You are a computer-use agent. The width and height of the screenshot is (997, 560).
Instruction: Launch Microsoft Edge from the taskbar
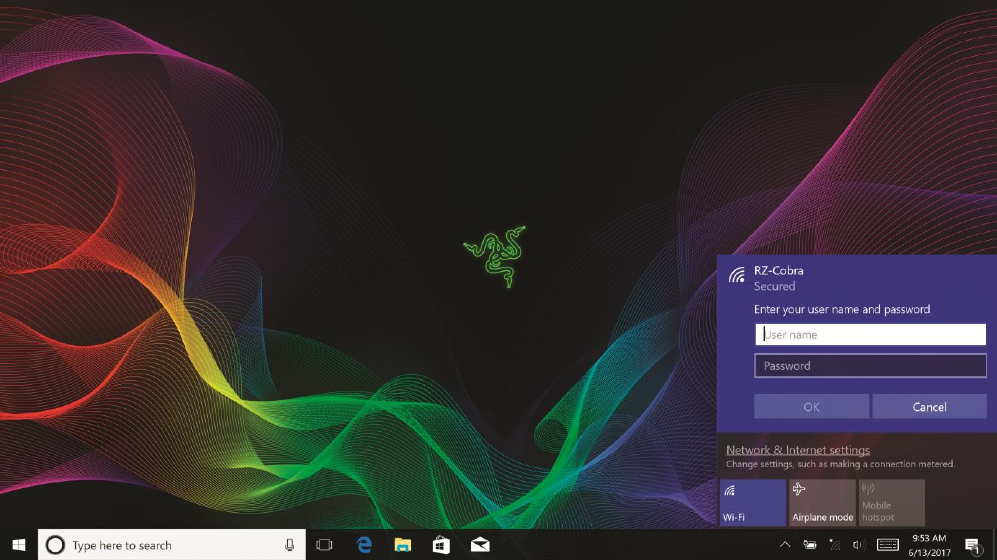tap(364, 545)
